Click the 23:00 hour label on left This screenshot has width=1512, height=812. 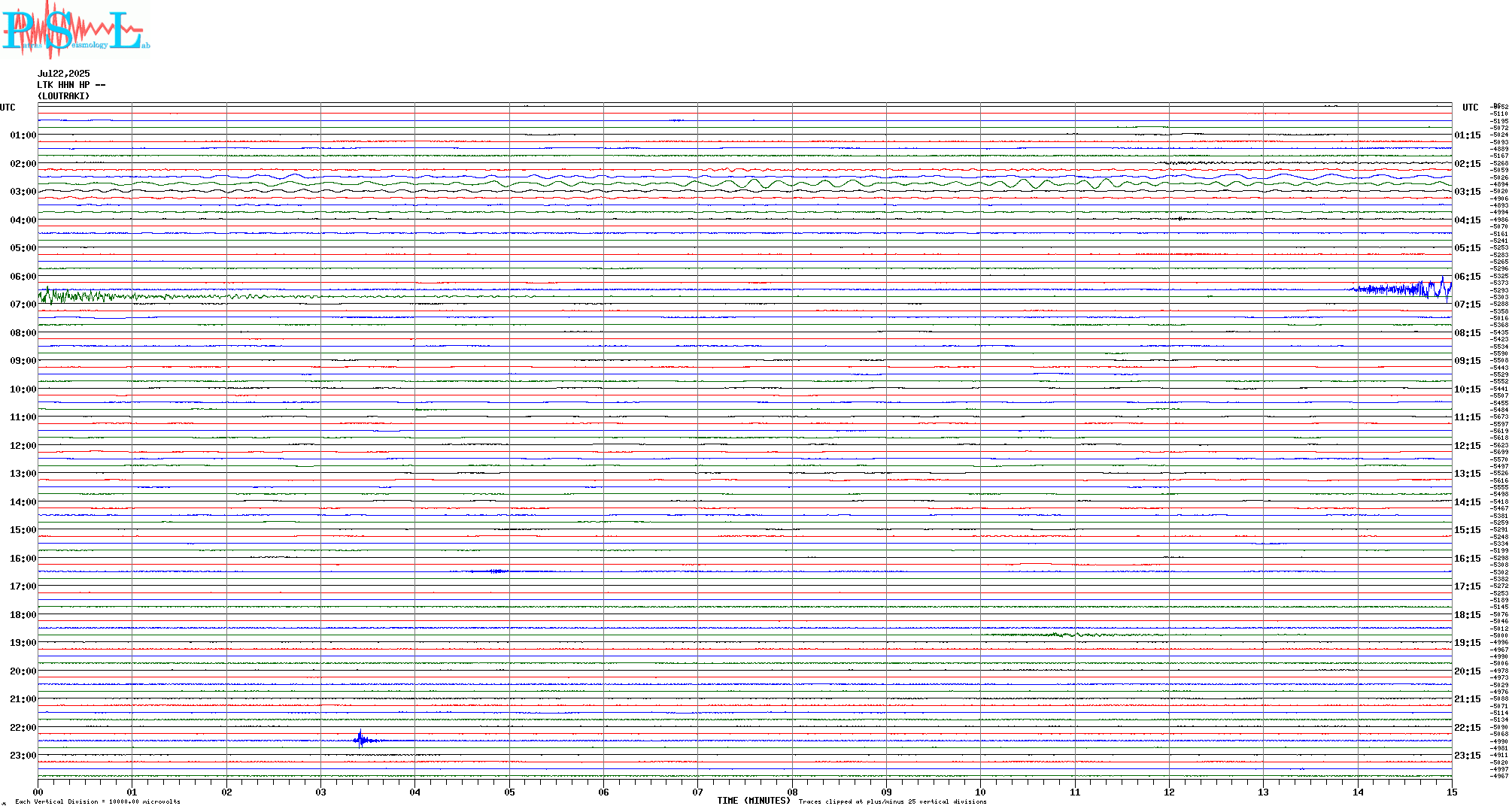coord(23,756)
